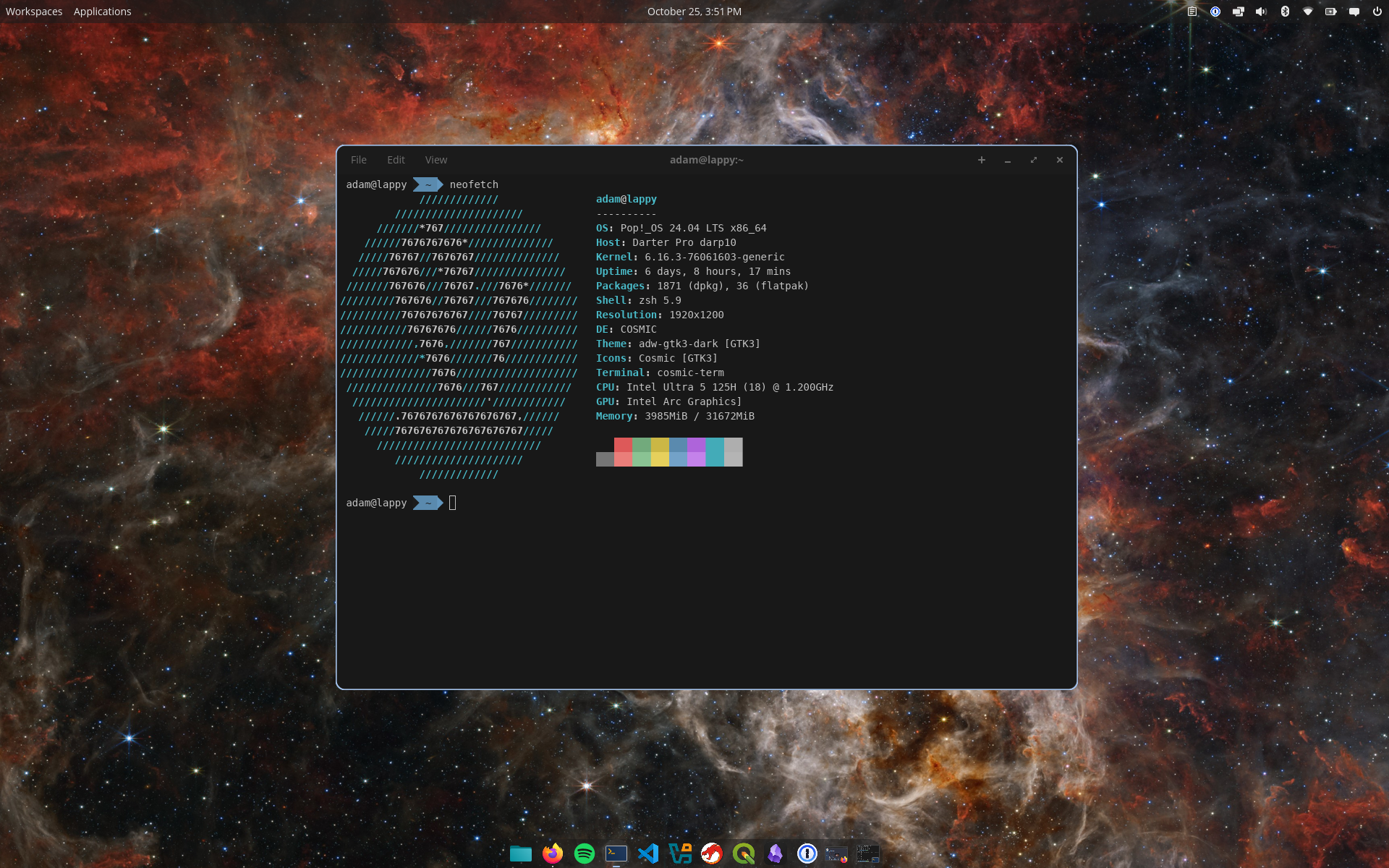Toggle Wi-Fi from the top panel
The height and width of the screenshot is (868, 1389).
1308,11
